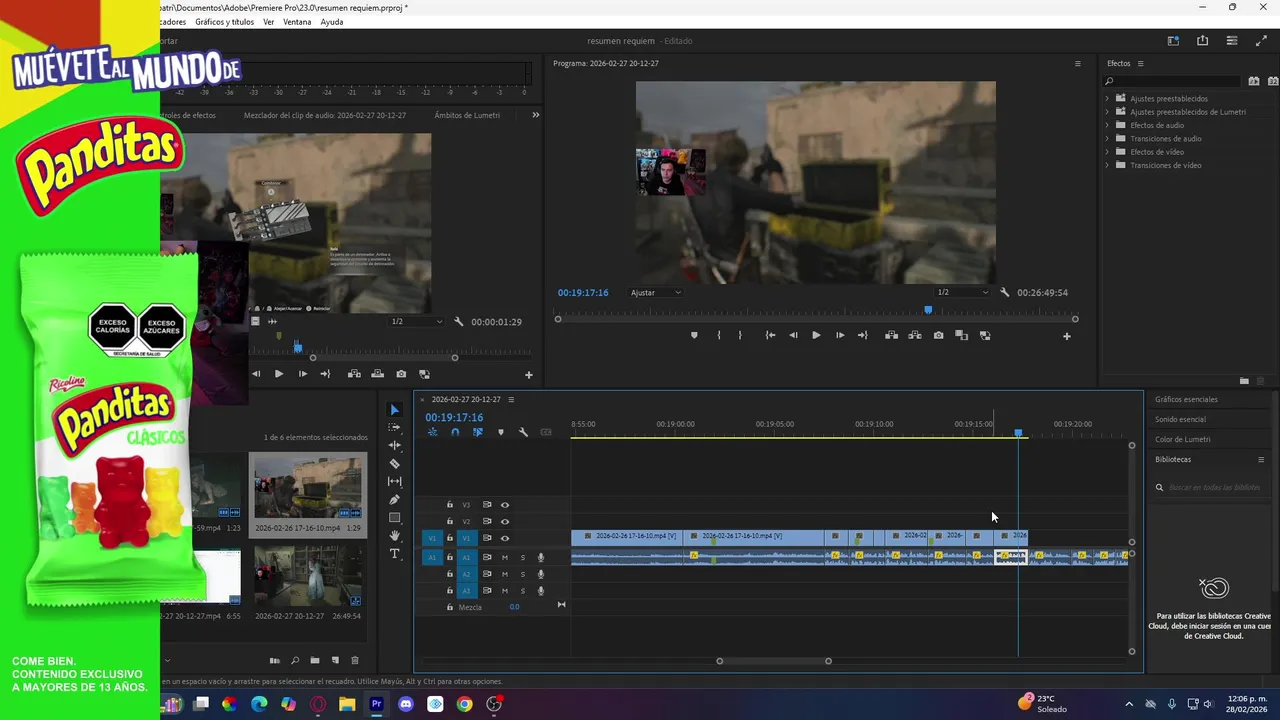
Task: Solo audio track A2
Action: click(x=522, y=574)
